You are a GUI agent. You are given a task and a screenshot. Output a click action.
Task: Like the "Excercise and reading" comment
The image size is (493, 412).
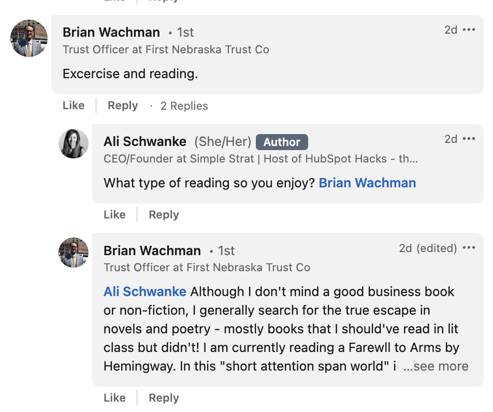73,105
